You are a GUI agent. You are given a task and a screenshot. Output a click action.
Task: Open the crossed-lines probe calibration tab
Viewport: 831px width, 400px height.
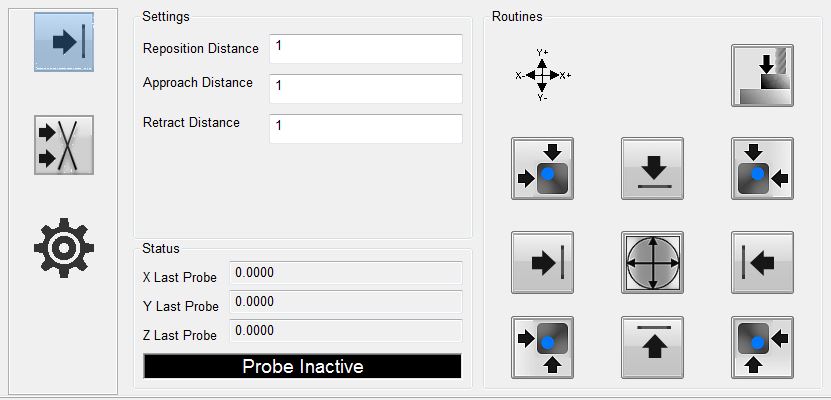[x=64, y=145]
